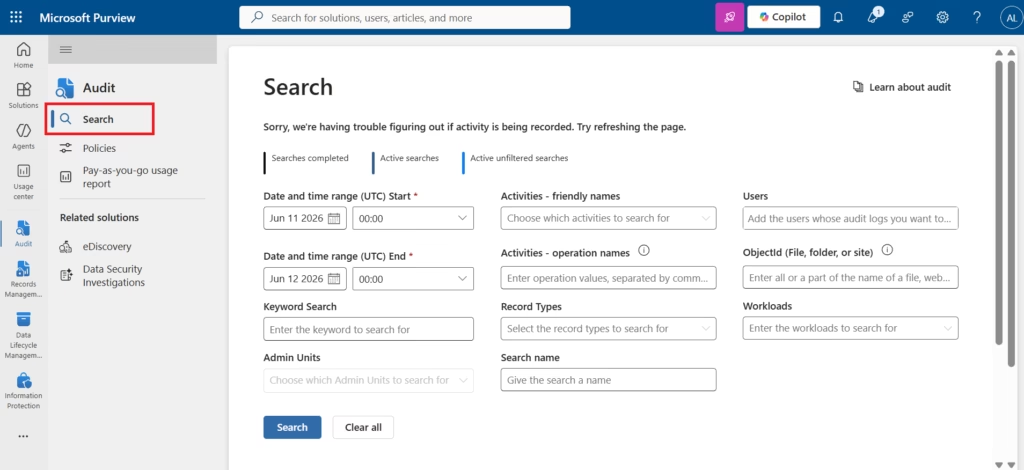Click the info icon beside ObjectId label
The height and width of the screenshot is (470, 1024).
(887, 250)
